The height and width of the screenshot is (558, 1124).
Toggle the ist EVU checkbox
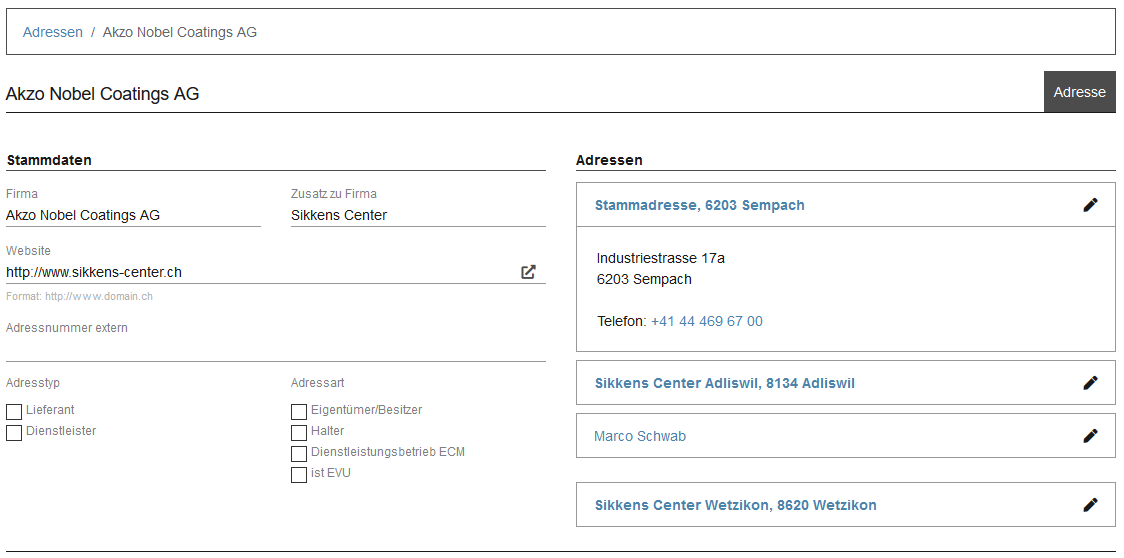[299, 474]
